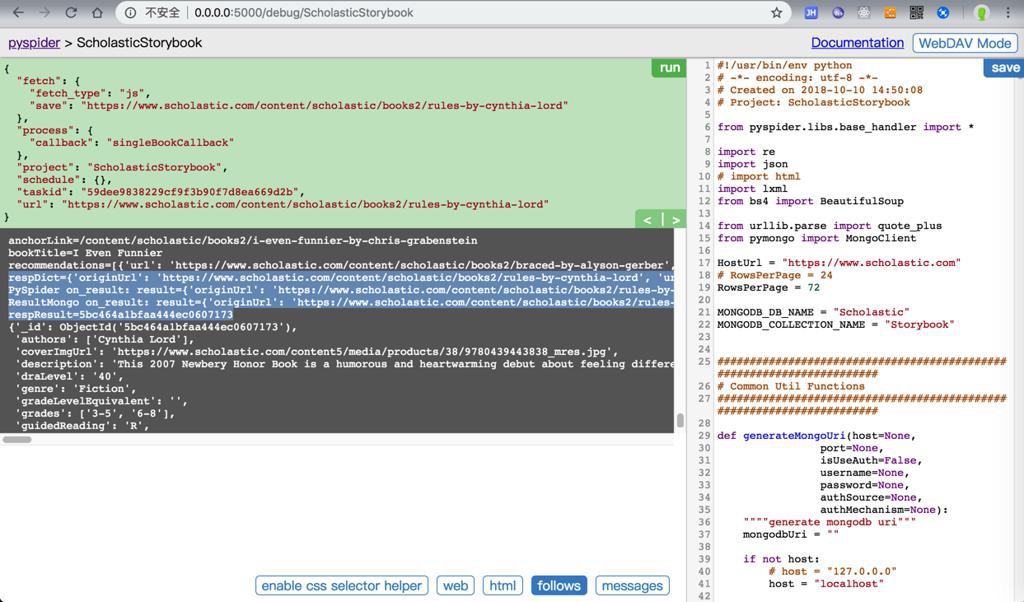Click the "project": "ScholasticStorybook" line

pos(122,167)
